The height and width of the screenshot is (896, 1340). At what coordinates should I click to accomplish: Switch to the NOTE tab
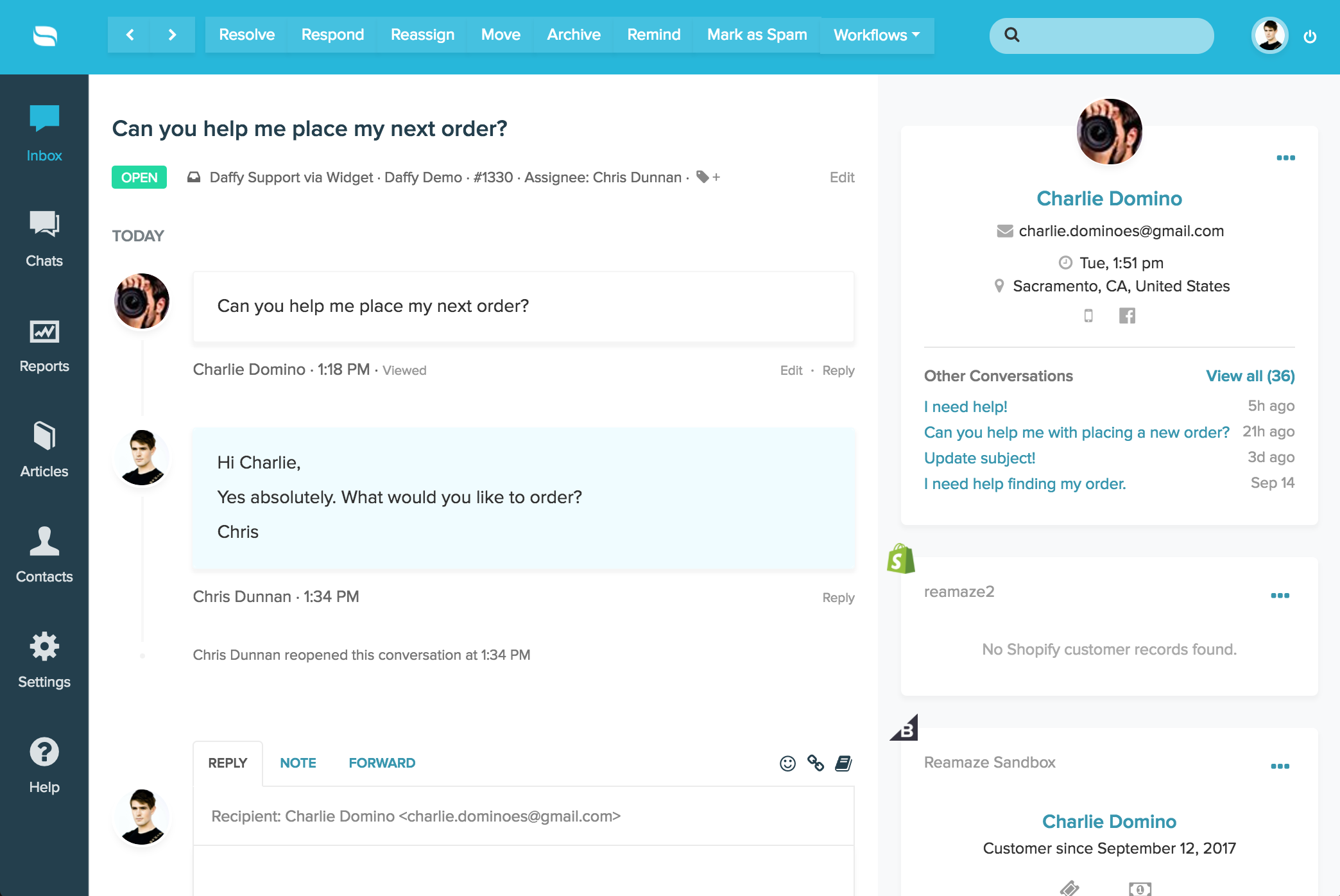click(298, 763)
